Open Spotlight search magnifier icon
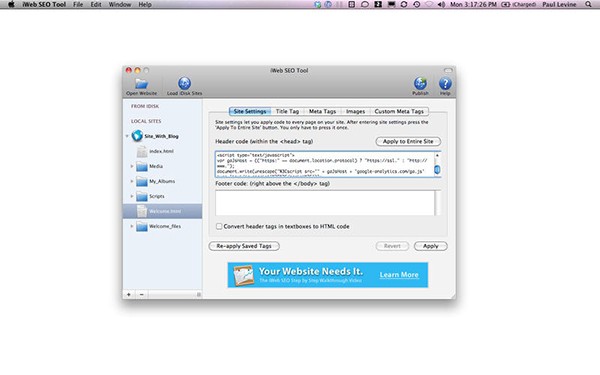This screenshot has height=375, width=600. pos(588,4)
